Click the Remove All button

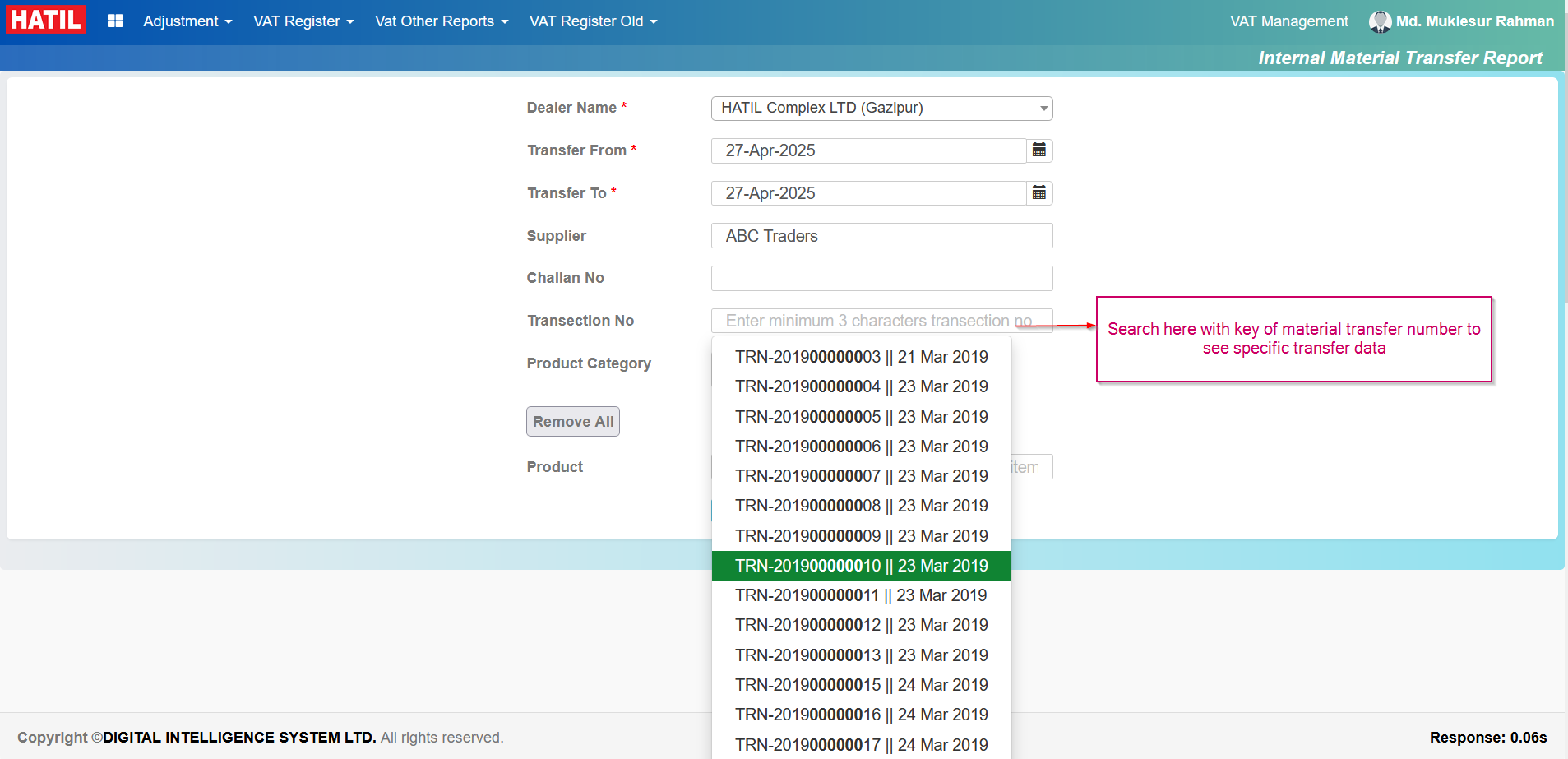pyautogui.click(x=573, y=422)
